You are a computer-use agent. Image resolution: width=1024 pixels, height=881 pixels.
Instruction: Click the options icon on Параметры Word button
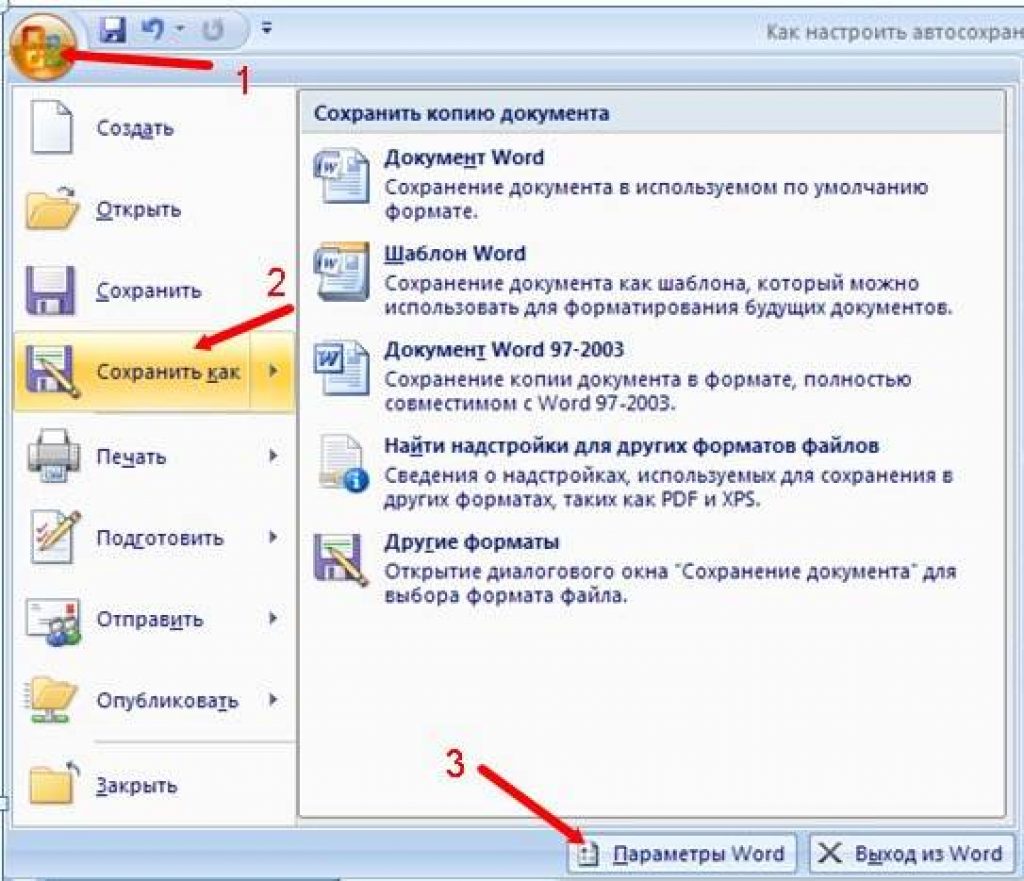coord(588,854)
